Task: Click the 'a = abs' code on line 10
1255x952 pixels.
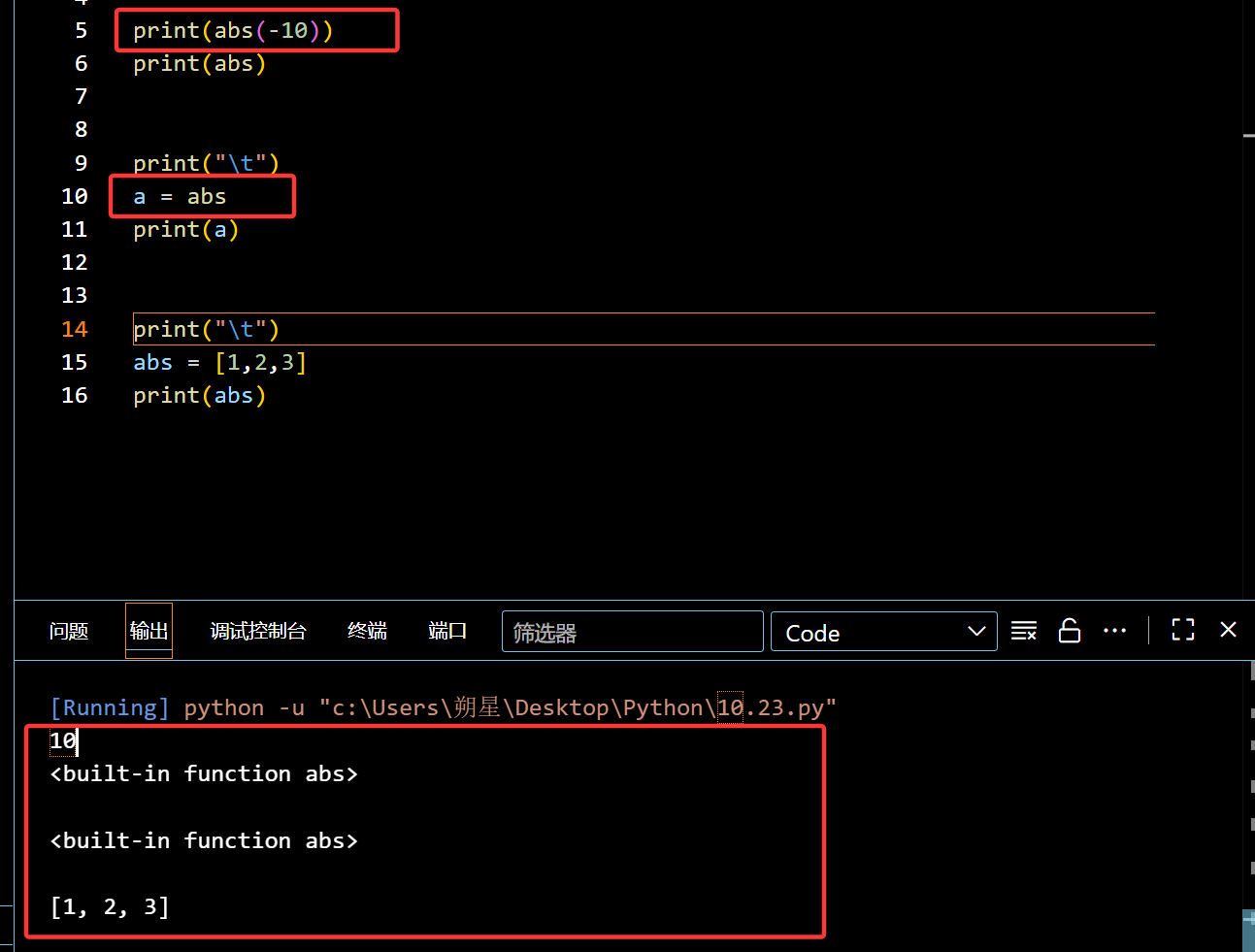Action: pos(180,197)
